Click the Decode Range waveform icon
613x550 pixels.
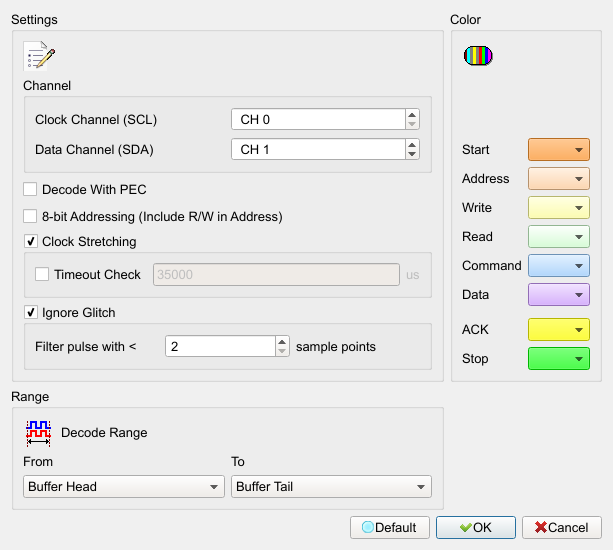click(38, 433)
